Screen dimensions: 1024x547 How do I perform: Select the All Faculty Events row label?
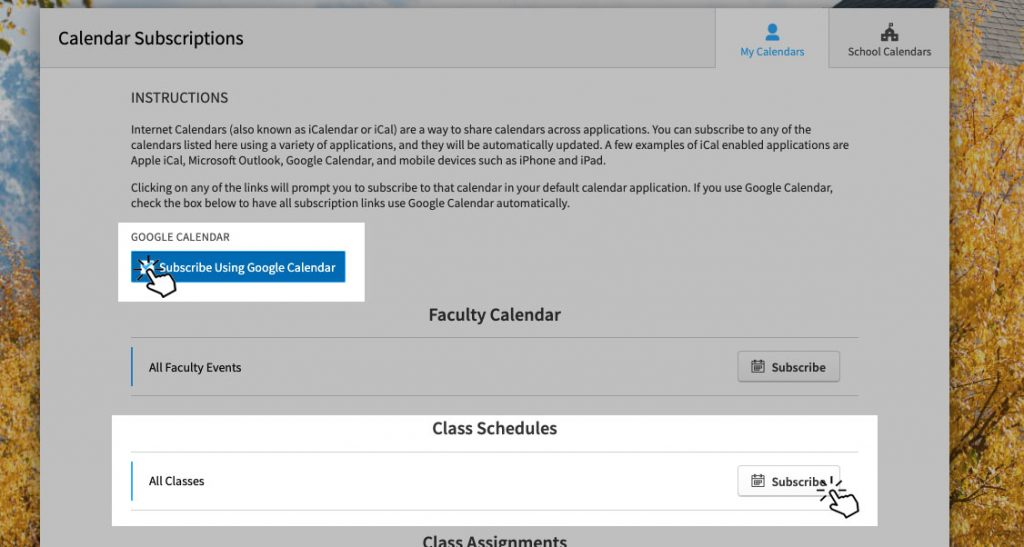[x=195, y=368]
